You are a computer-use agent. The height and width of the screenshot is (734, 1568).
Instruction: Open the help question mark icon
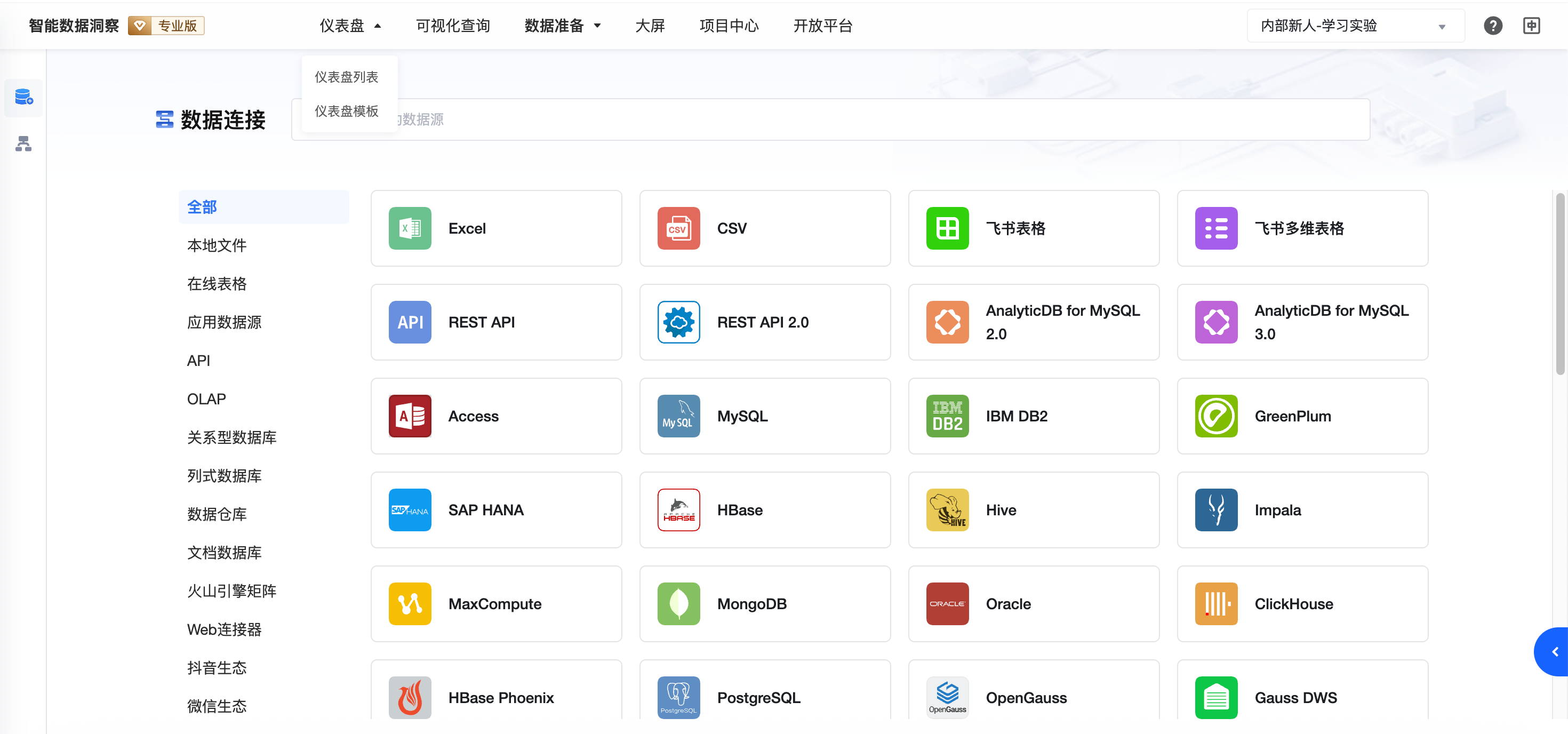click(x=1492, y=26)
